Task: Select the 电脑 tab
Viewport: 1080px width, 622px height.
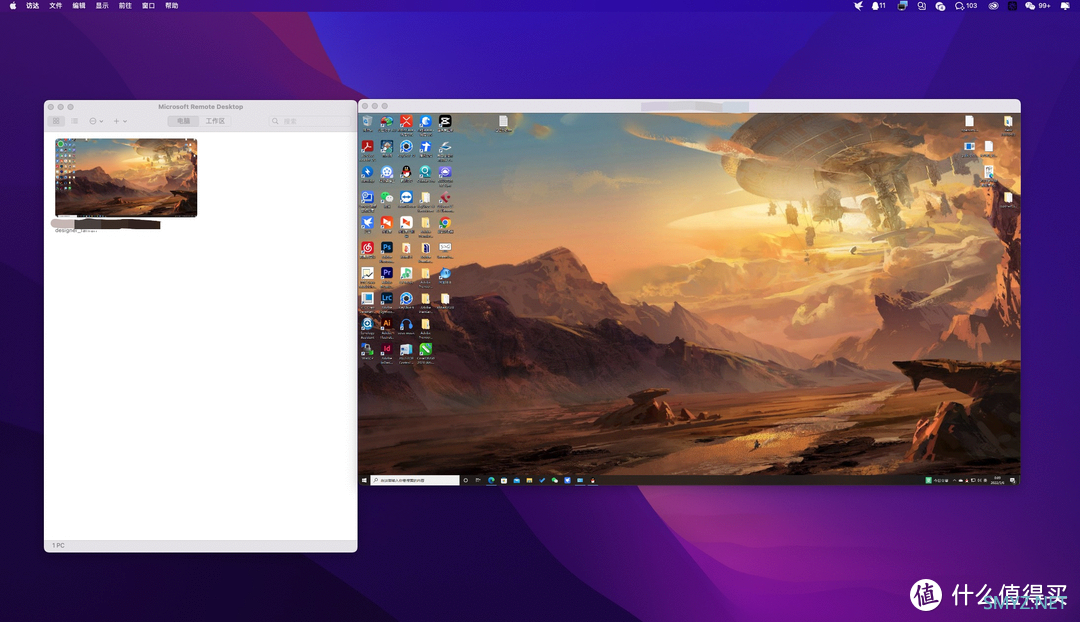Action: click(x=183, y=121)
